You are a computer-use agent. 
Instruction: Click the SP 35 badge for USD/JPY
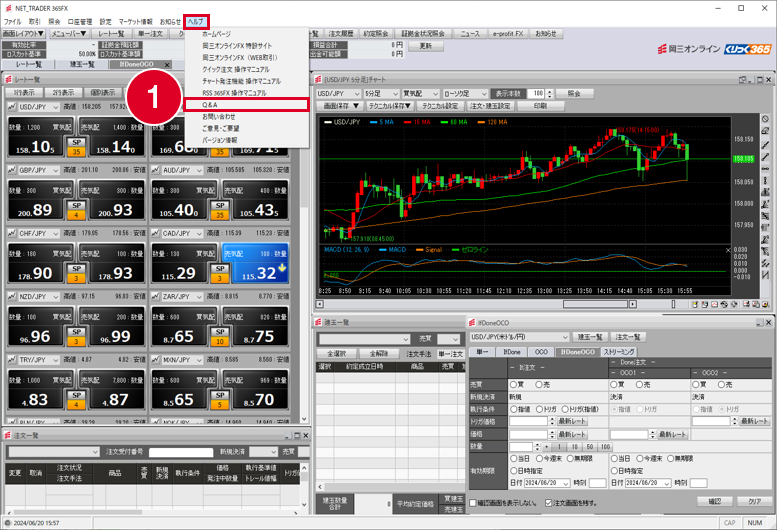[x=76, y=147]
